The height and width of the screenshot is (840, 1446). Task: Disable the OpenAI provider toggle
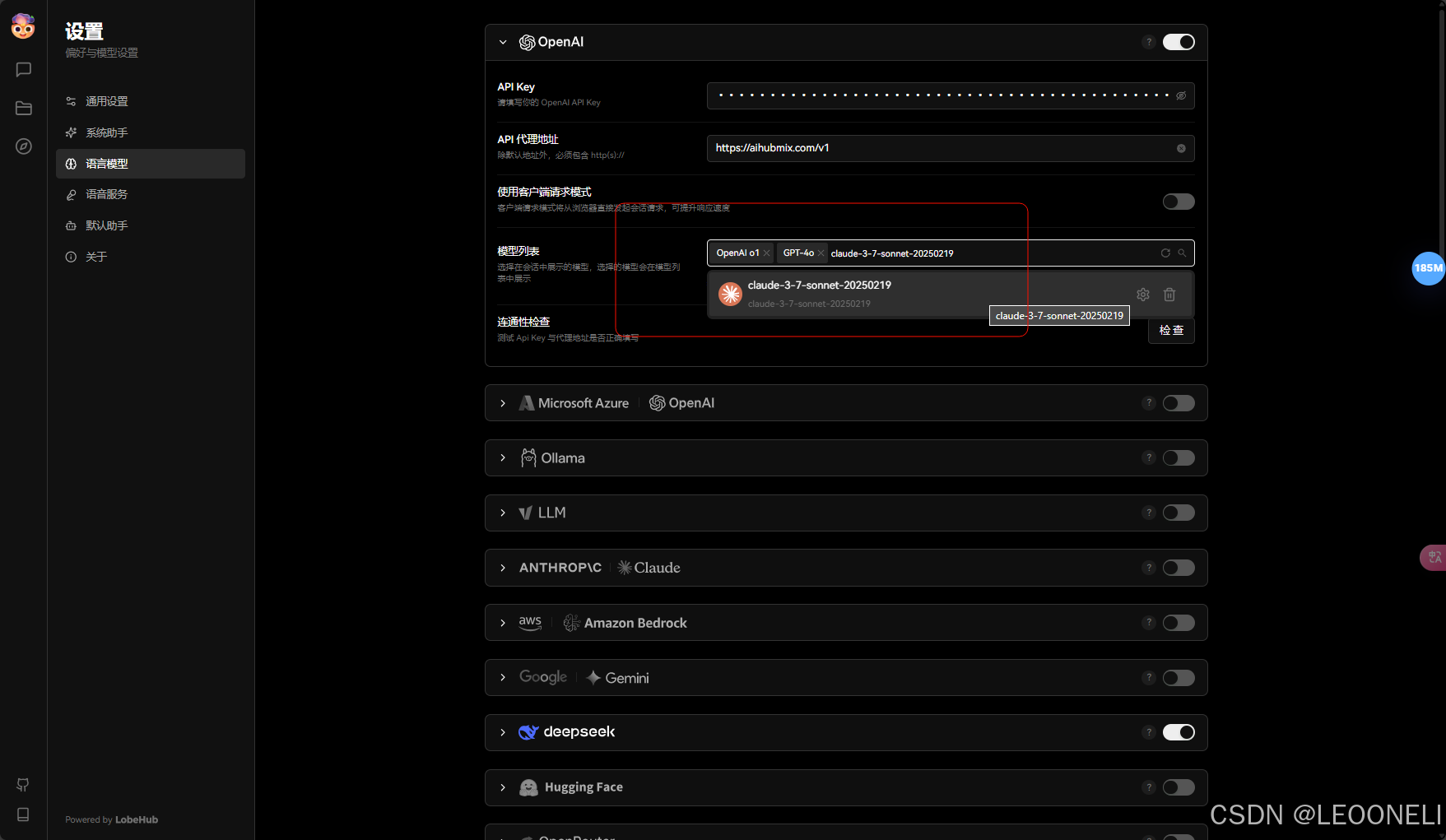pyautogui.click(x=1179, y=42)
